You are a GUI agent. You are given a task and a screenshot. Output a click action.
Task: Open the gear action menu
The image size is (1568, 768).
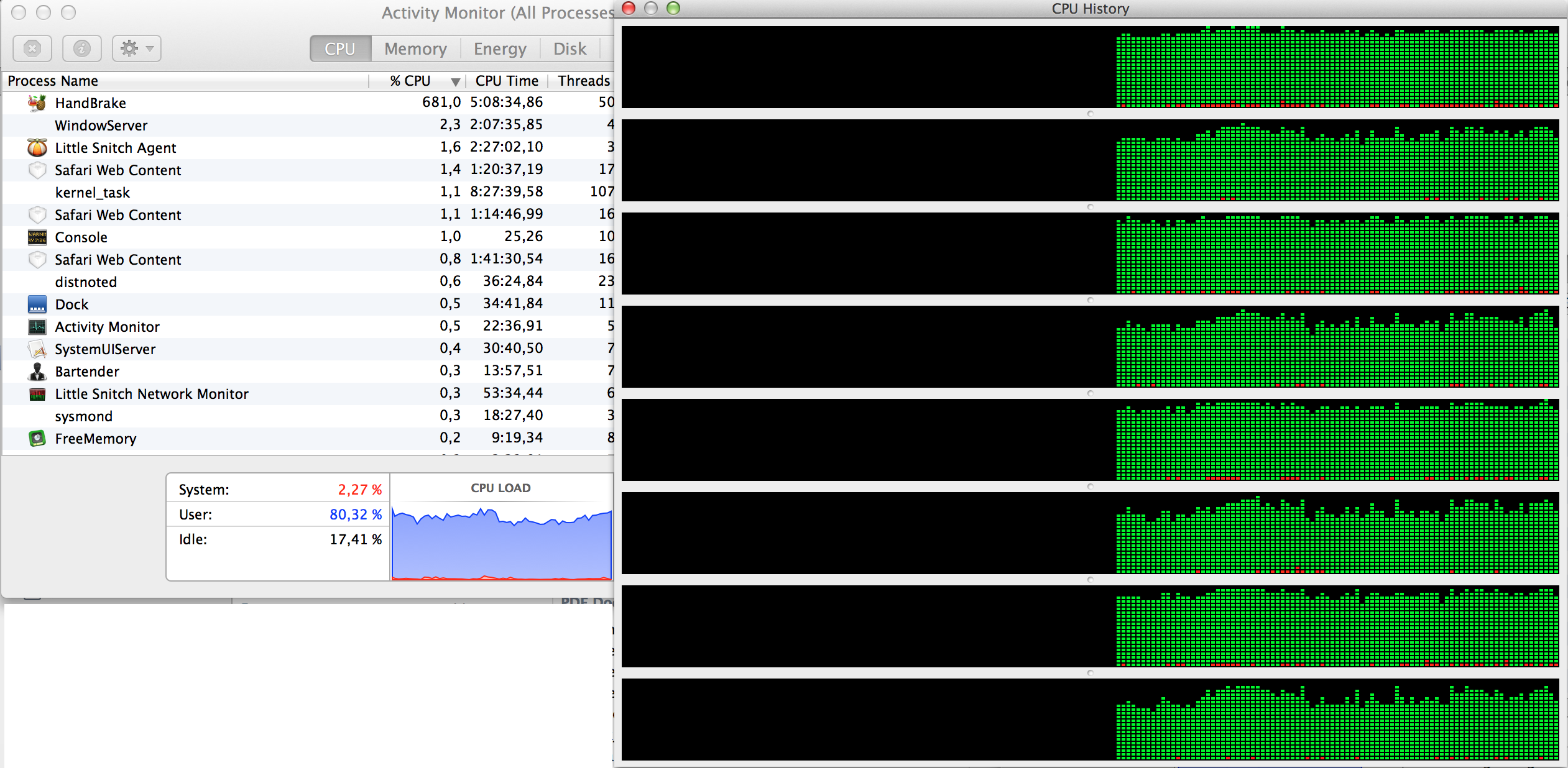pos(137,48)
